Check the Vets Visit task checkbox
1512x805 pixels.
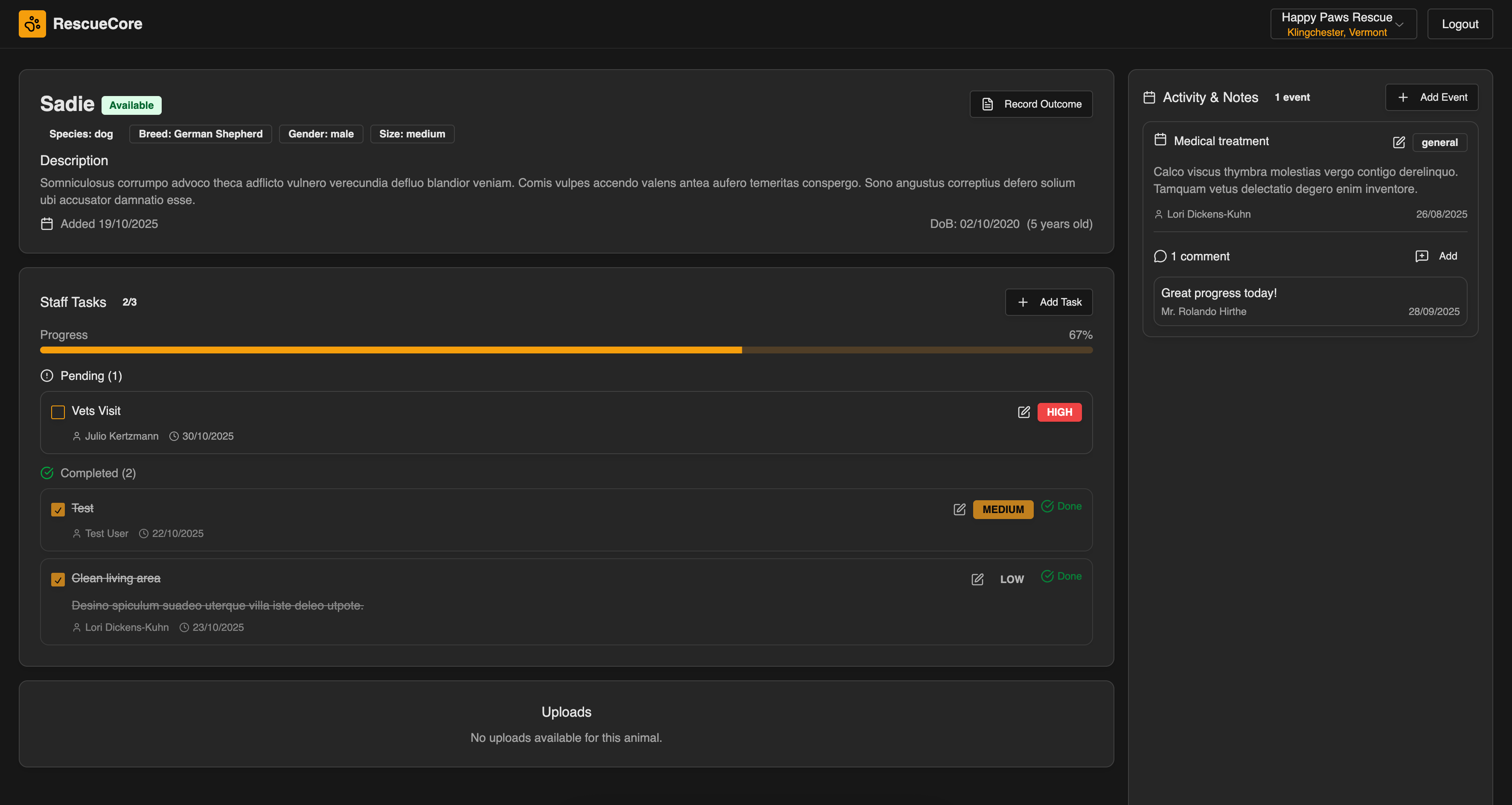click(58, 411)
